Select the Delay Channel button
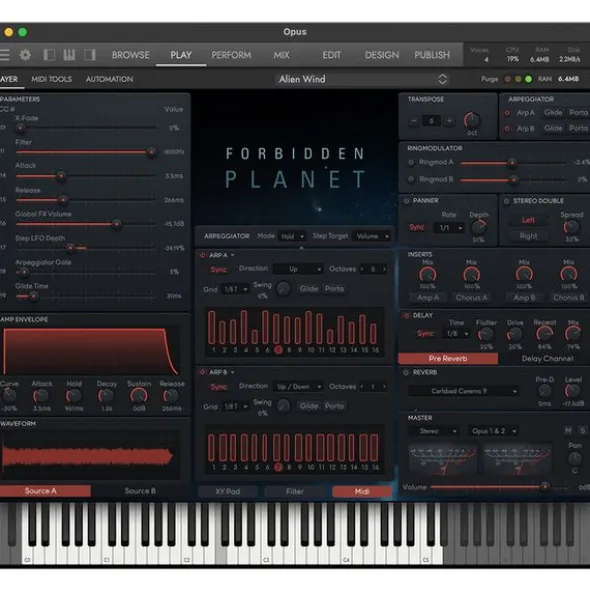590x591 pixels. [x=547, y=358]
